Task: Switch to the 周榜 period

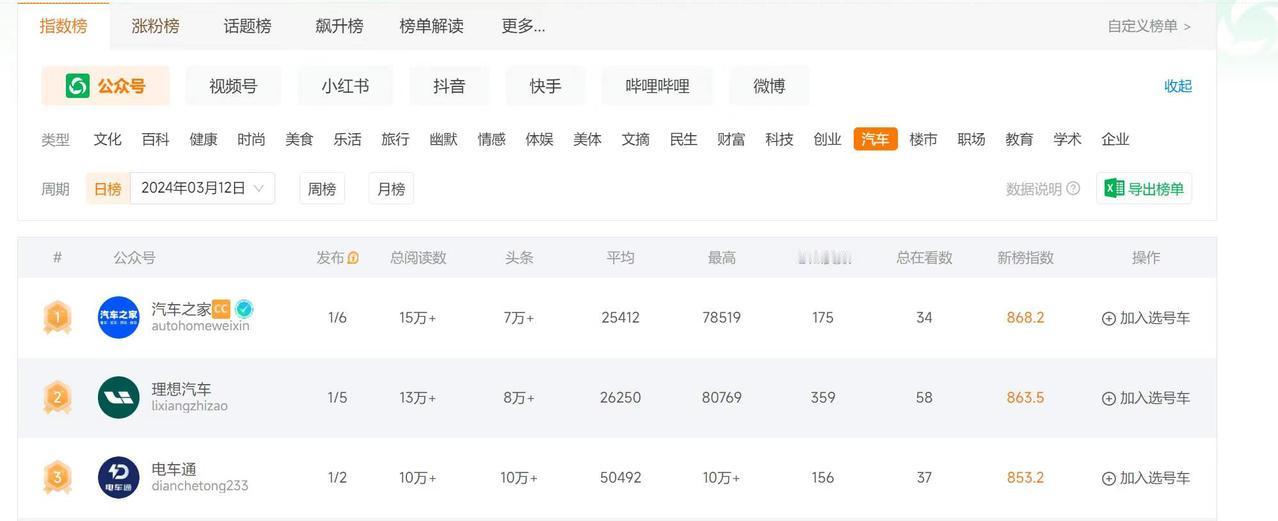Action: click(322, 188)
